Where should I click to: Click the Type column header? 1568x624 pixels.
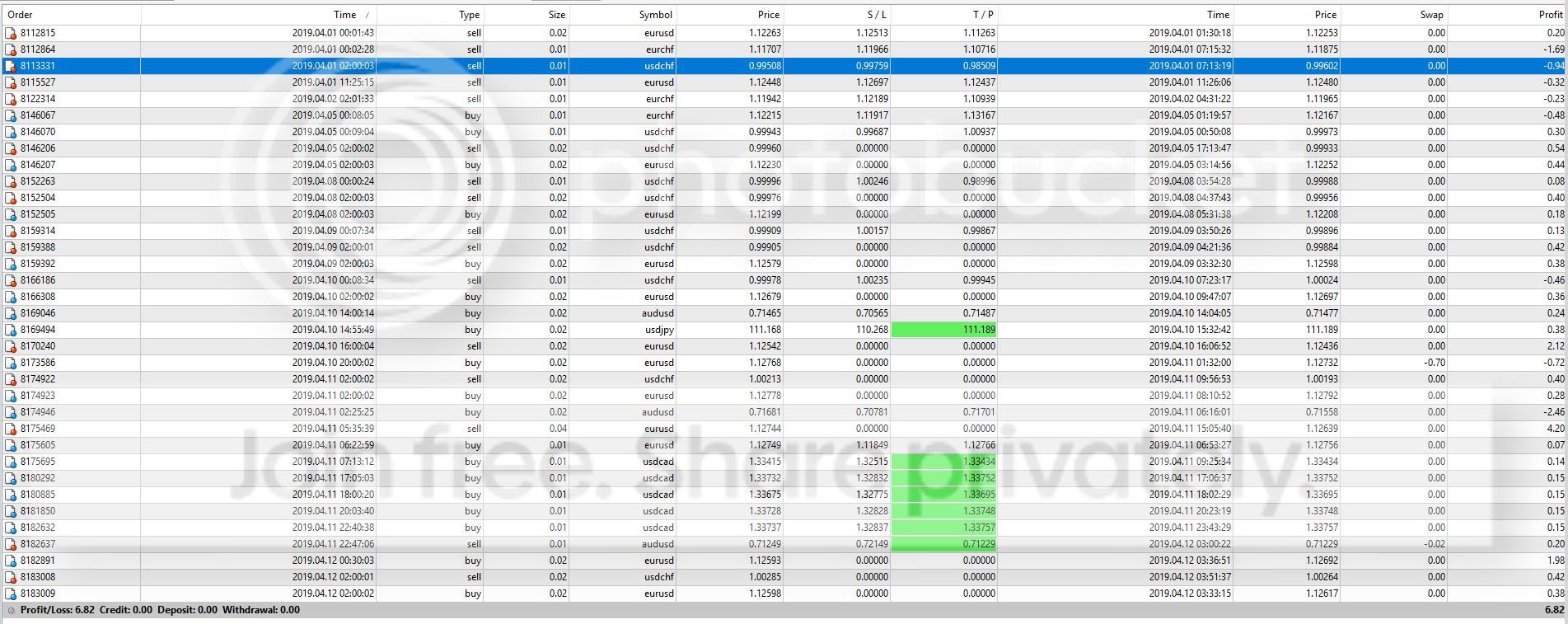pyautogui.click(x=469, y=15)
